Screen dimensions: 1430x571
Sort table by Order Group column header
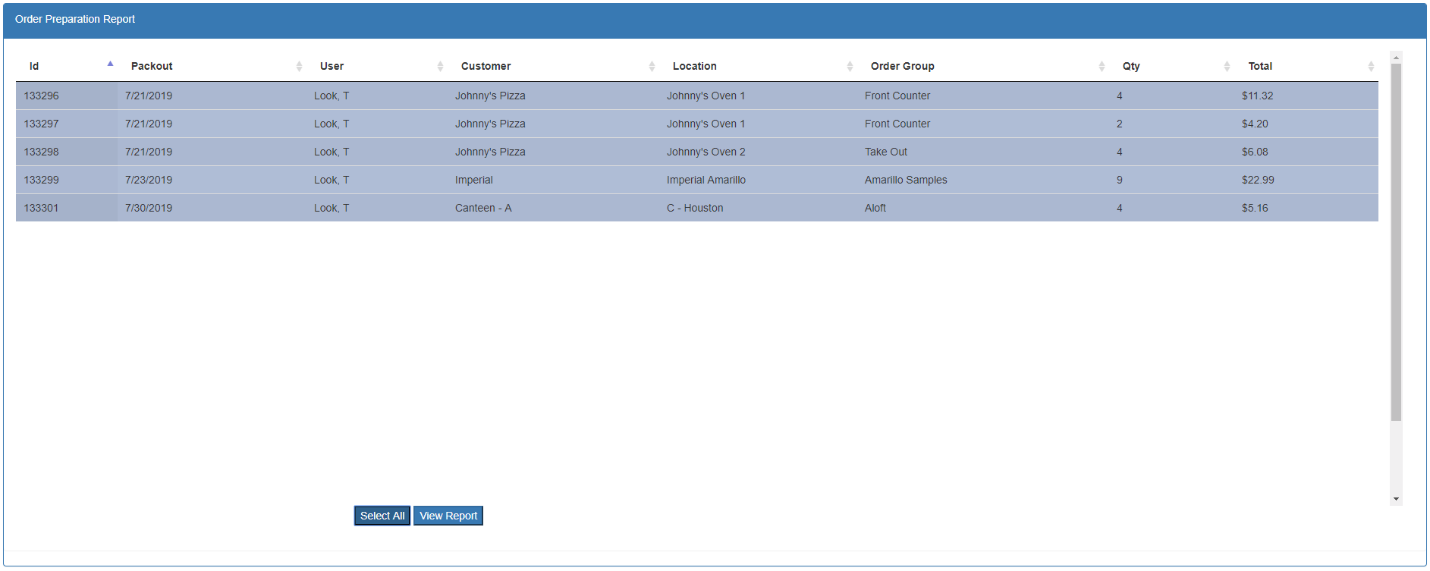coord(984,66)
